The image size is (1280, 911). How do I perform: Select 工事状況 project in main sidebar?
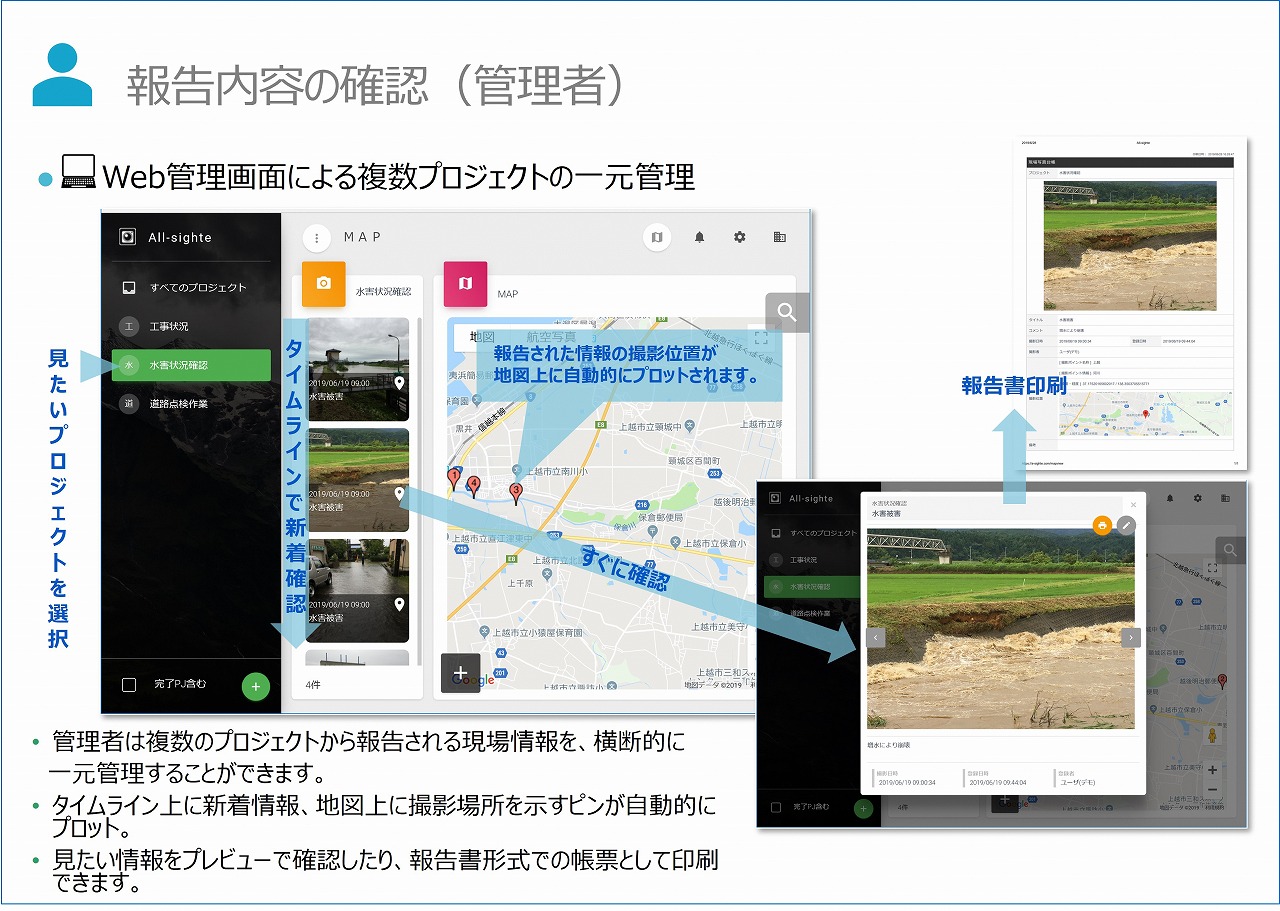pos(191,326)
